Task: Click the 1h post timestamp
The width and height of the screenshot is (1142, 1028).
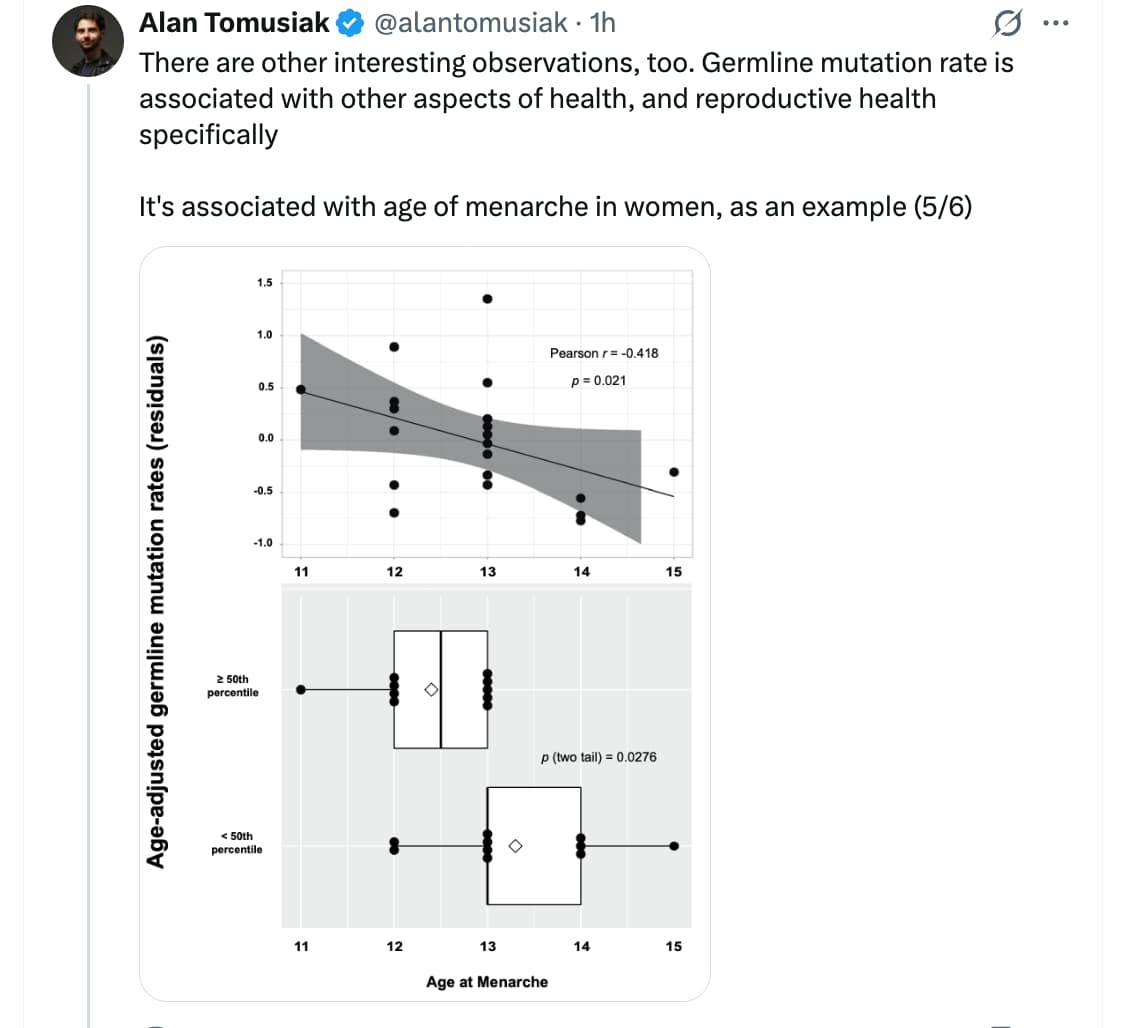Action: click(x=603, y=22)
